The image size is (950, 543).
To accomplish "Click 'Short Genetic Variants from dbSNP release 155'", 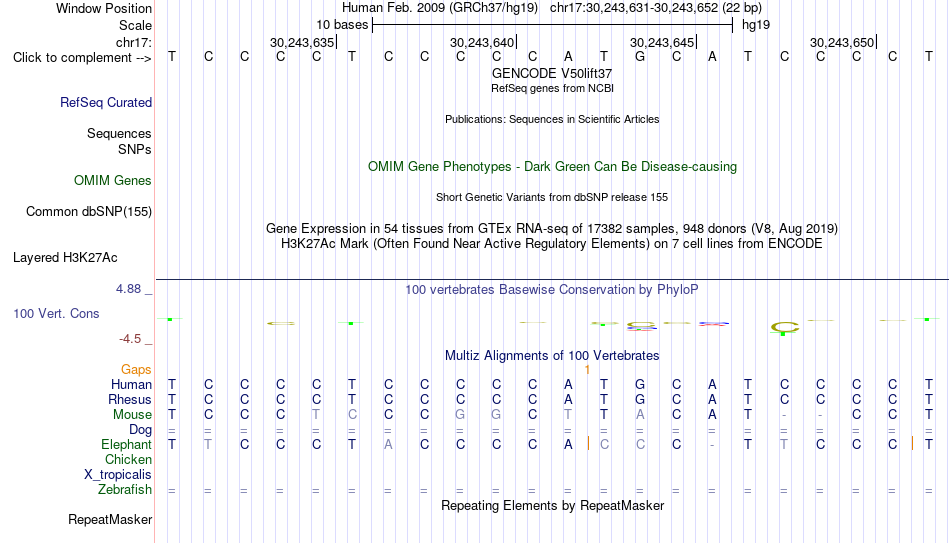I will click(552, 198).
